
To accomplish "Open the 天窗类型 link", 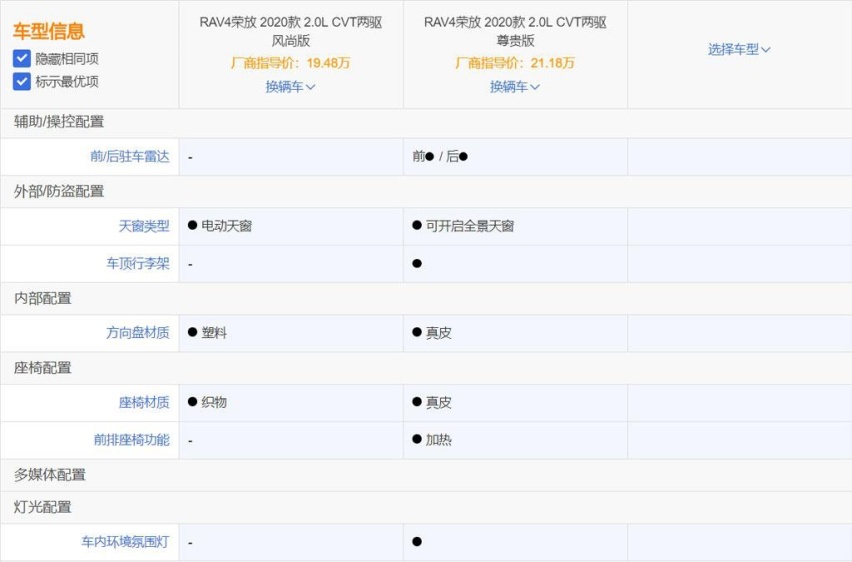I will tap(144, 226).
